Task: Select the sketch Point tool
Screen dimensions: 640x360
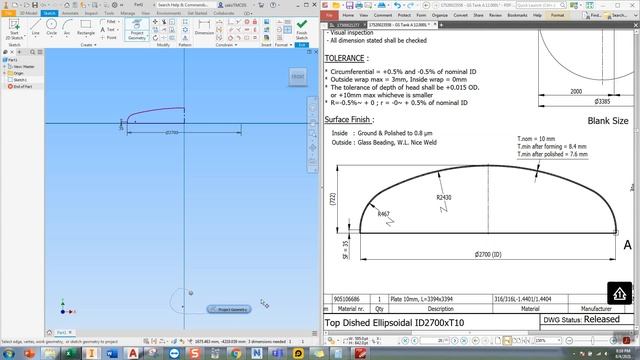Action: pos(109,38)
